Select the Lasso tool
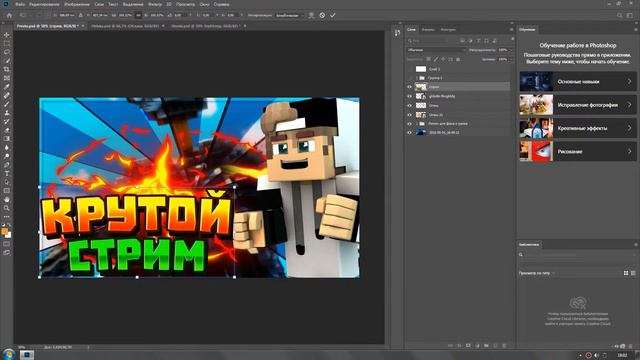 pos(7,52)
